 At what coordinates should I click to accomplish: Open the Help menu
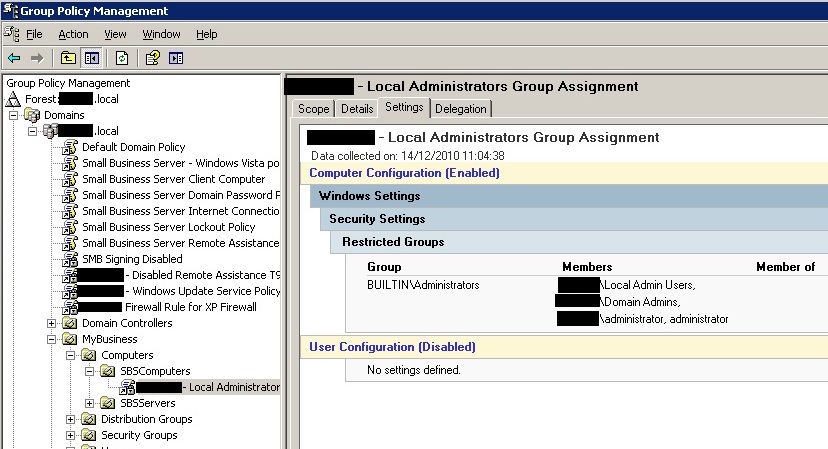pos(206,34)
